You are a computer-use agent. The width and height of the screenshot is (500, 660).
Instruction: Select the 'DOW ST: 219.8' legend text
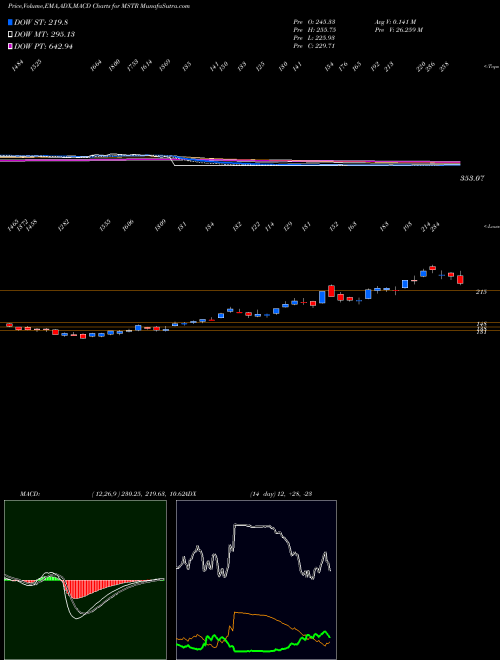tap(41, 22)
